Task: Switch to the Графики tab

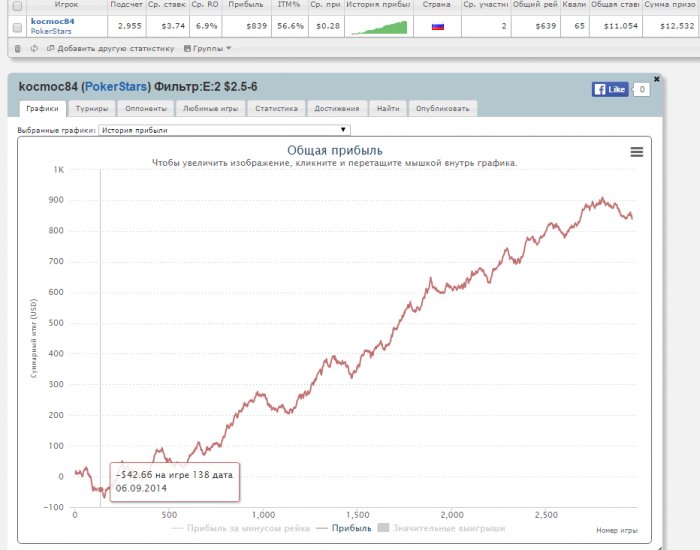Action: click(x=42, y=108)
